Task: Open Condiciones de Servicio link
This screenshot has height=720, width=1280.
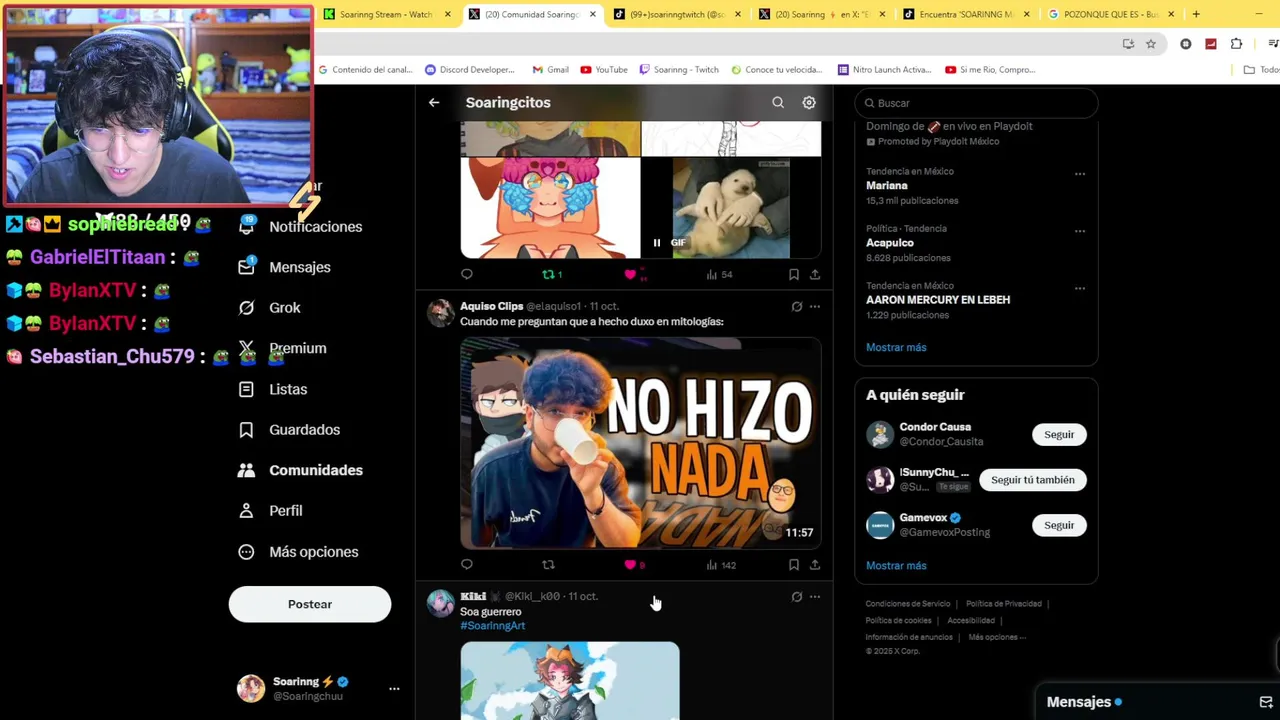Action: coord(908,604)
